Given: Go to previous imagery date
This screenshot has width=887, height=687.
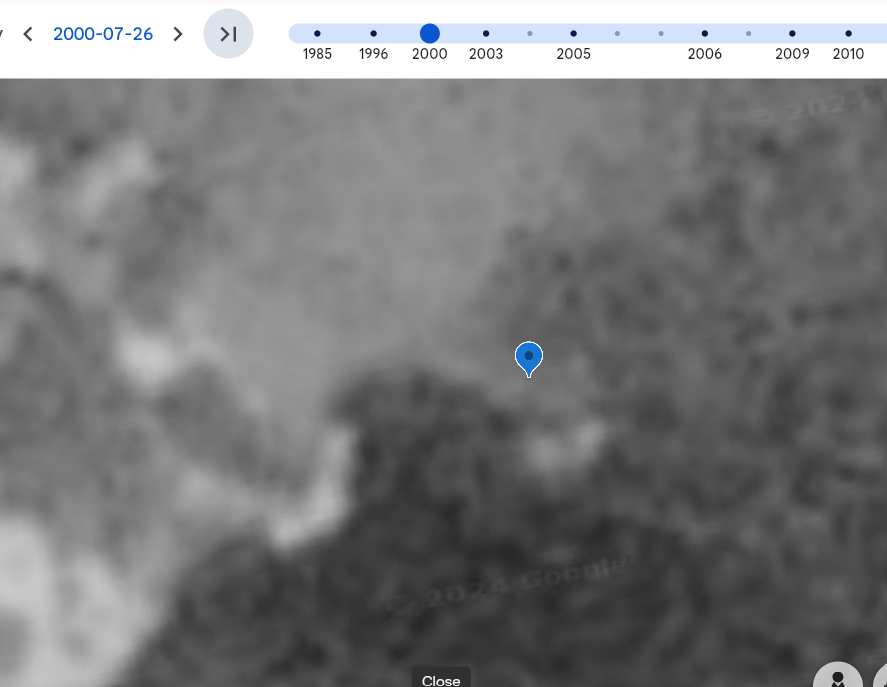Looking at the screenshot, I should (x=28, y=34).
